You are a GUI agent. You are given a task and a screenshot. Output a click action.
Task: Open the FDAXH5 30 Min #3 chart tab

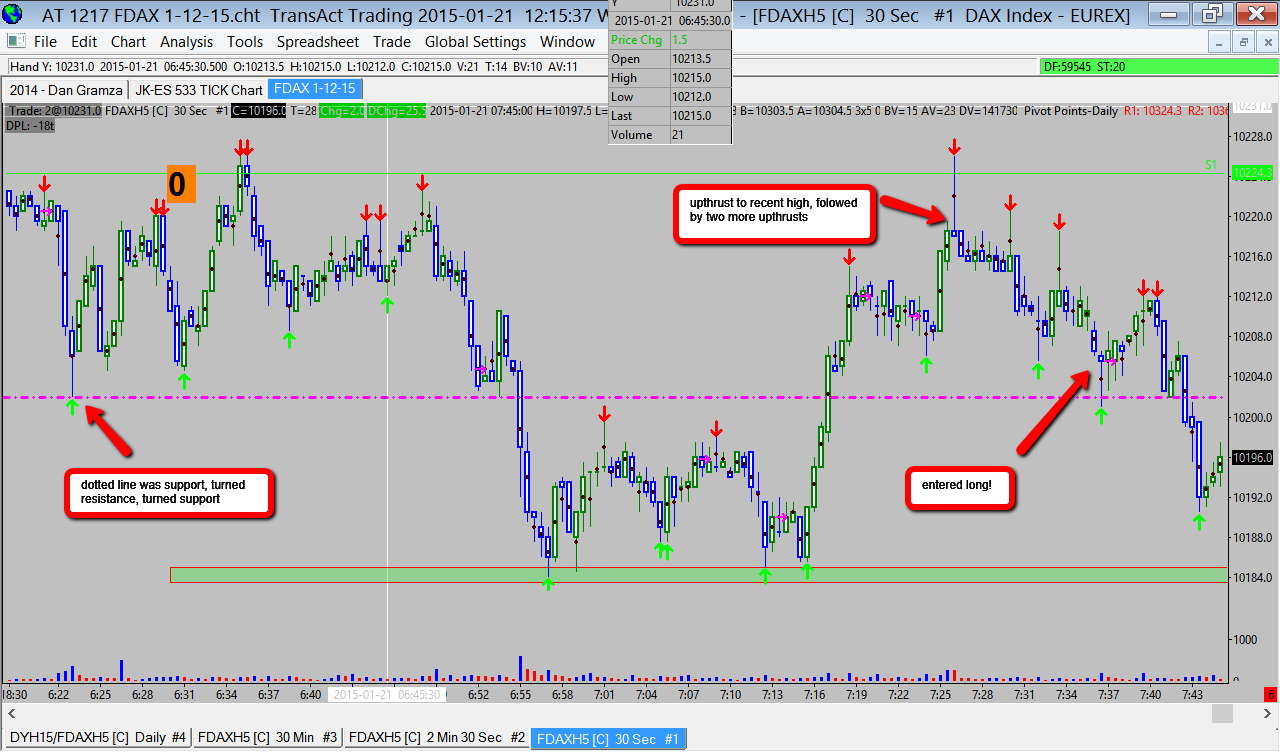pyautogui.click(x=268, y=738)
